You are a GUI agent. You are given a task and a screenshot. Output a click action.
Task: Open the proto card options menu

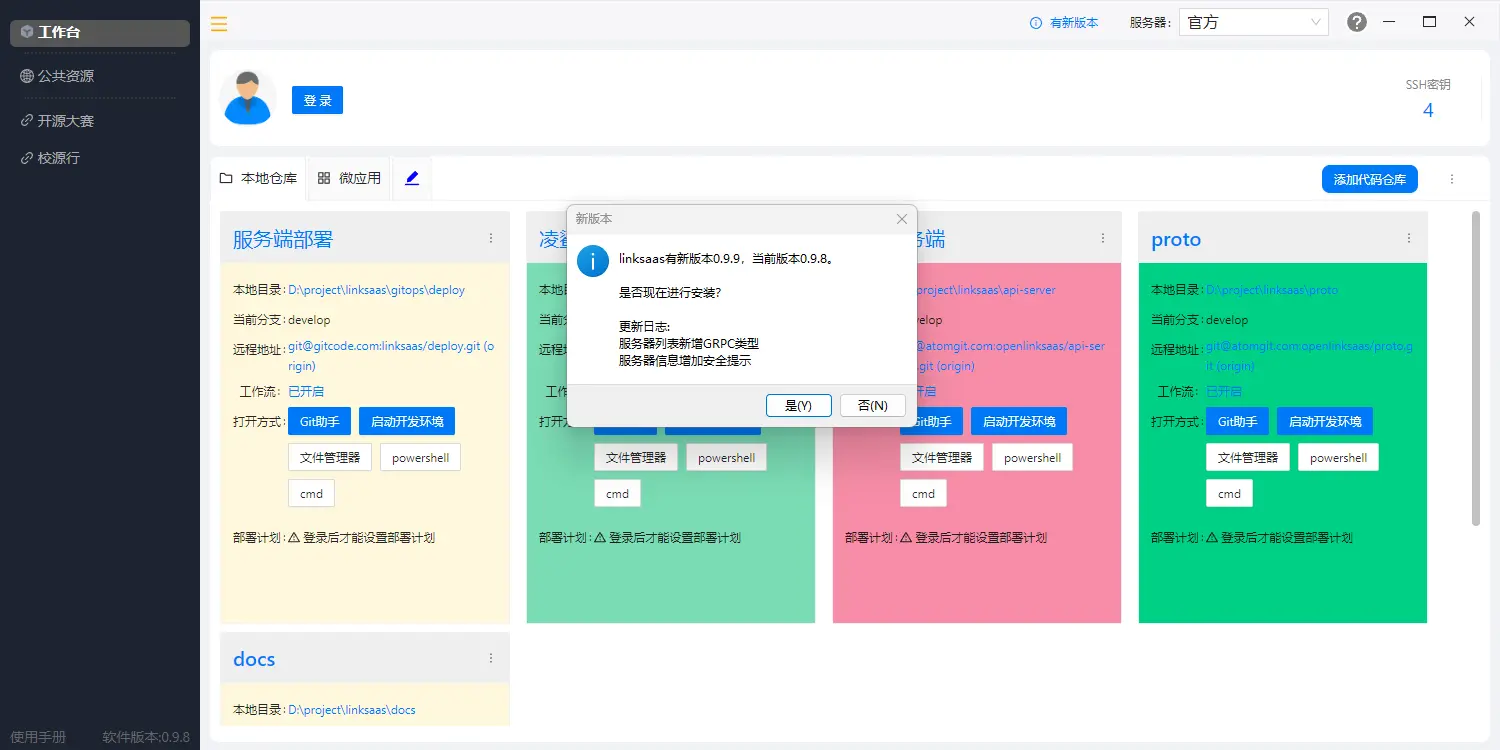coord(1409,238)
